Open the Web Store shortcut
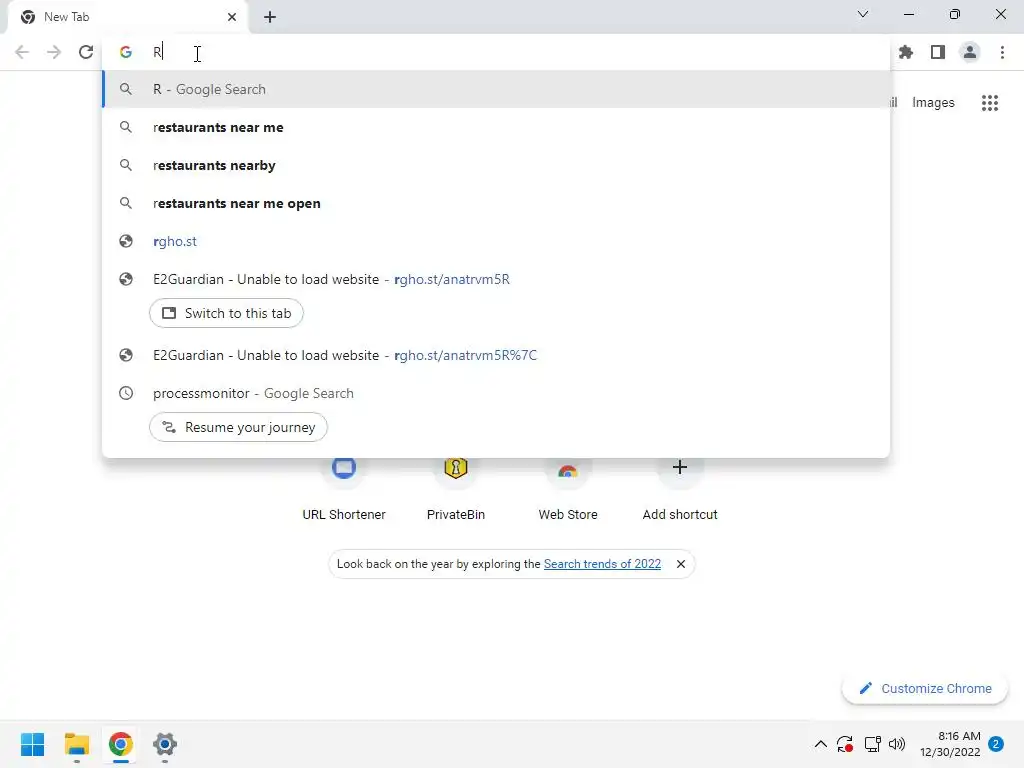 (568, 486)
